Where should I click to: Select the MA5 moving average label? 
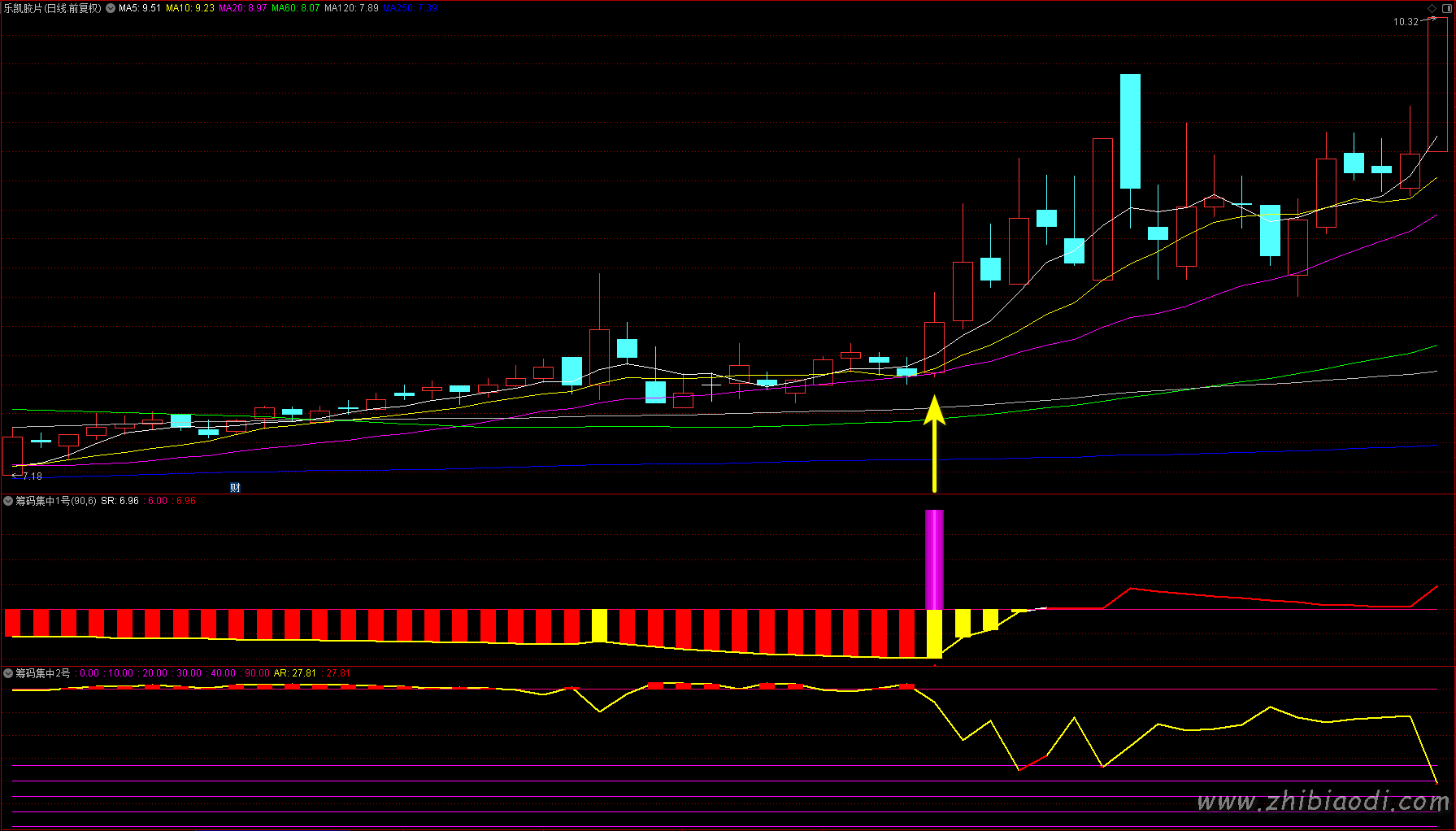click(140, 8)
